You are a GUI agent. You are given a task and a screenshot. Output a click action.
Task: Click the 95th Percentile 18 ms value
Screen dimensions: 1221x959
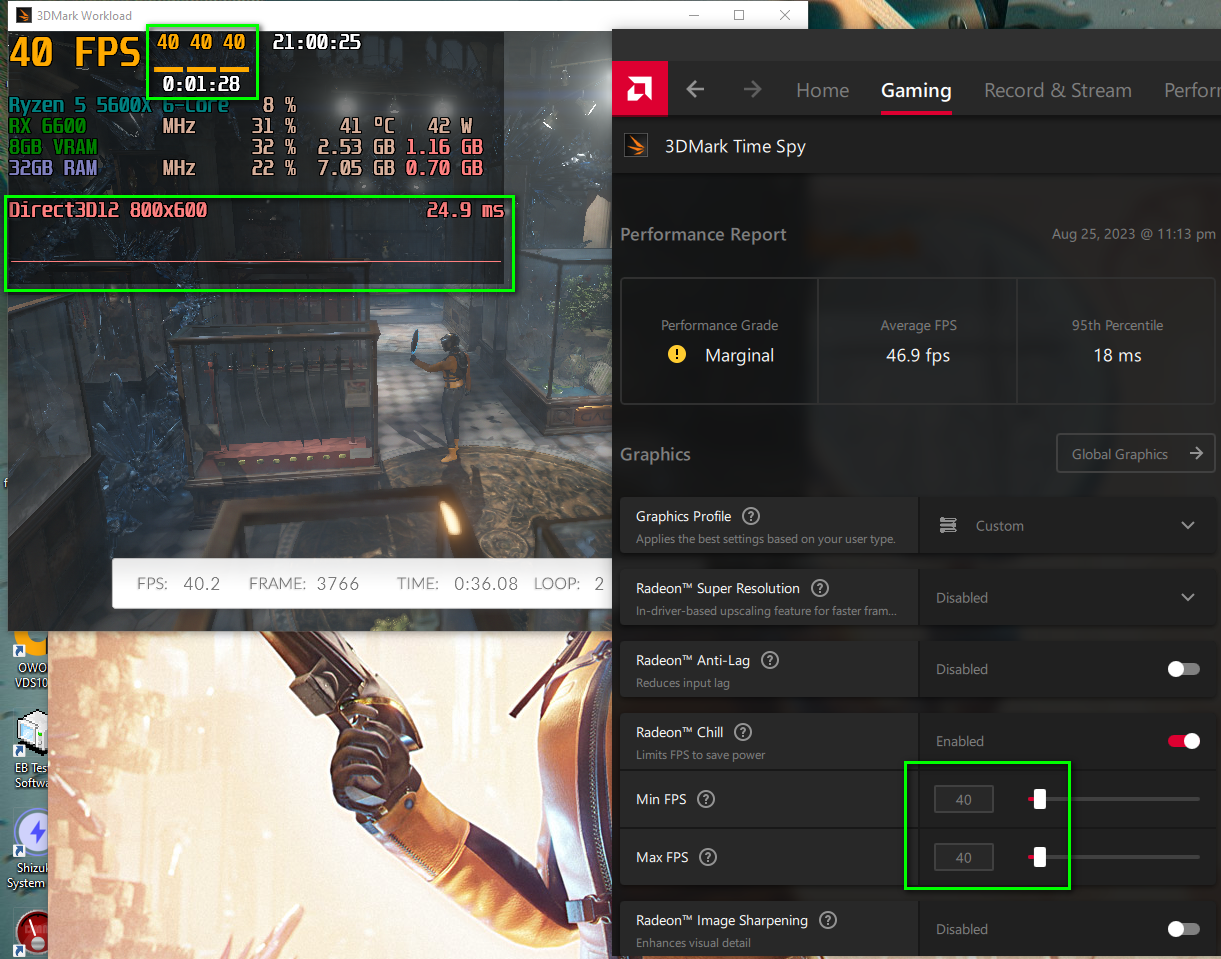[1117, 355]
